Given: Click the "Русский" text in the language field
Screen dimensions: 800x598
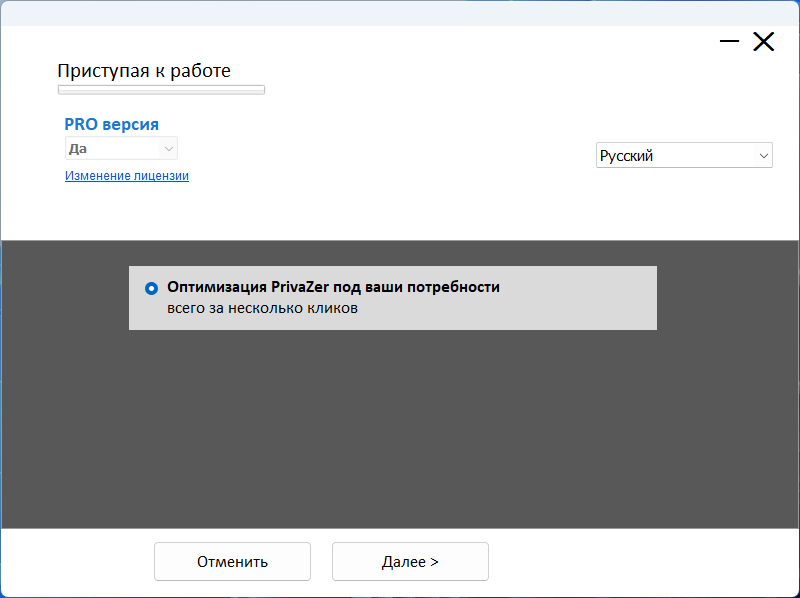Looking at the screenshot, I should tap(626, 156).
